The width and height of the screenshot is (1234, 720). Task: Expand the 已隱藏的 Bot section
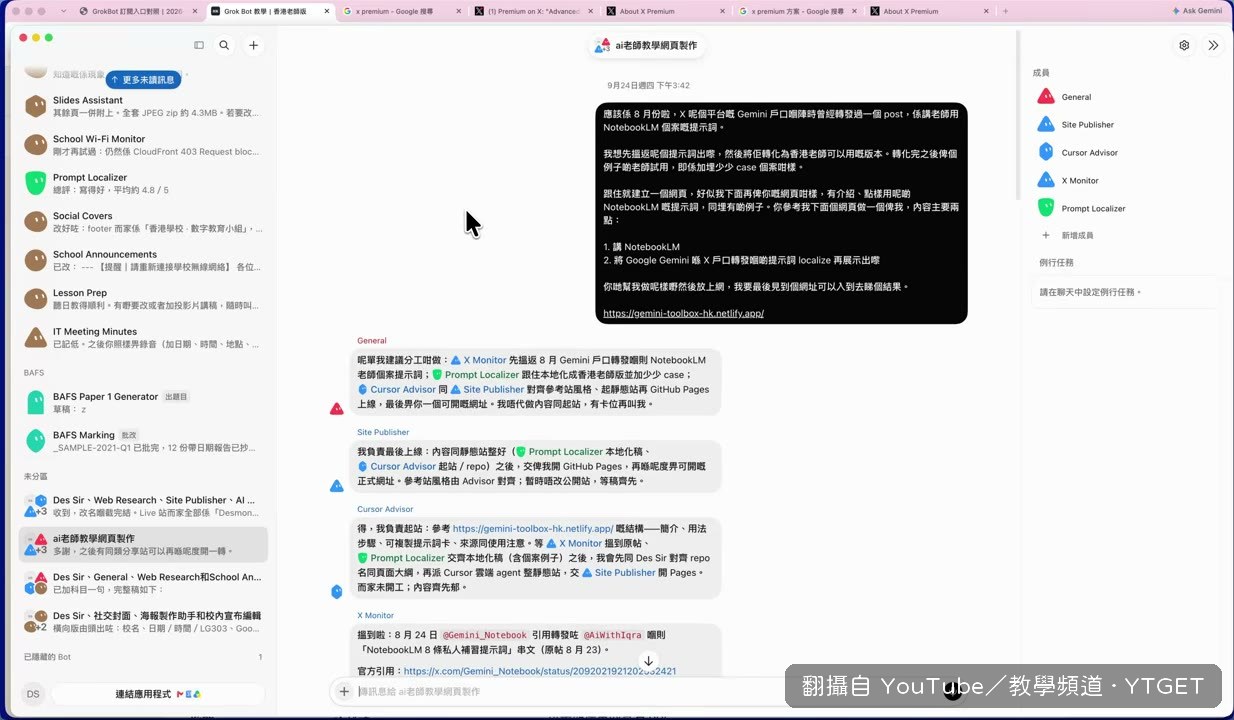pos(143,657)
